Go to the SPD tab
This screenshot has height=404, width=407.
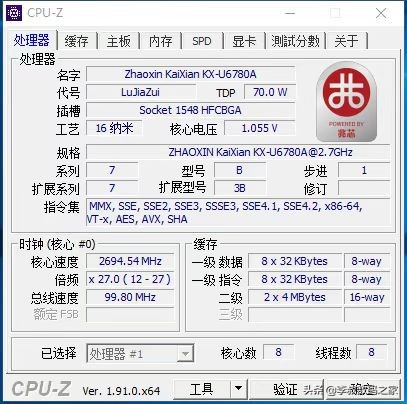click(202, 41)
